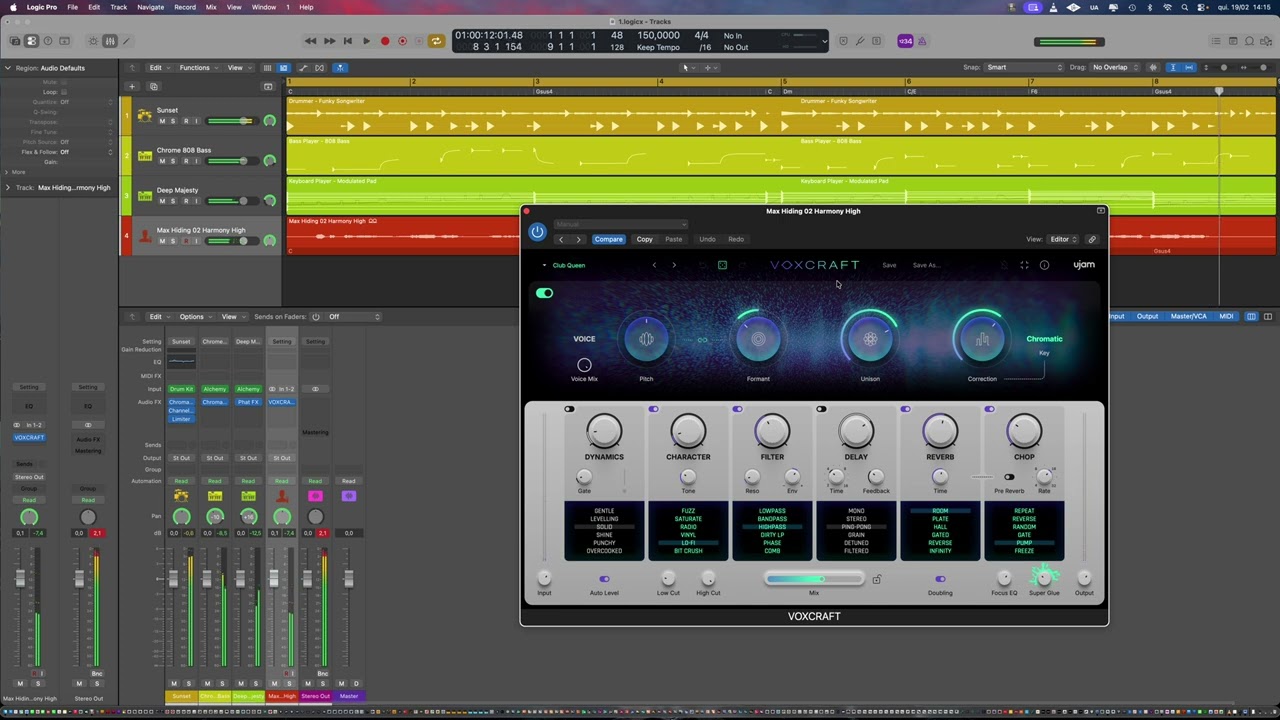1280x720 pixels.
Task: Open the Navigate menu in menu bar
Action: tap(150, 7)
